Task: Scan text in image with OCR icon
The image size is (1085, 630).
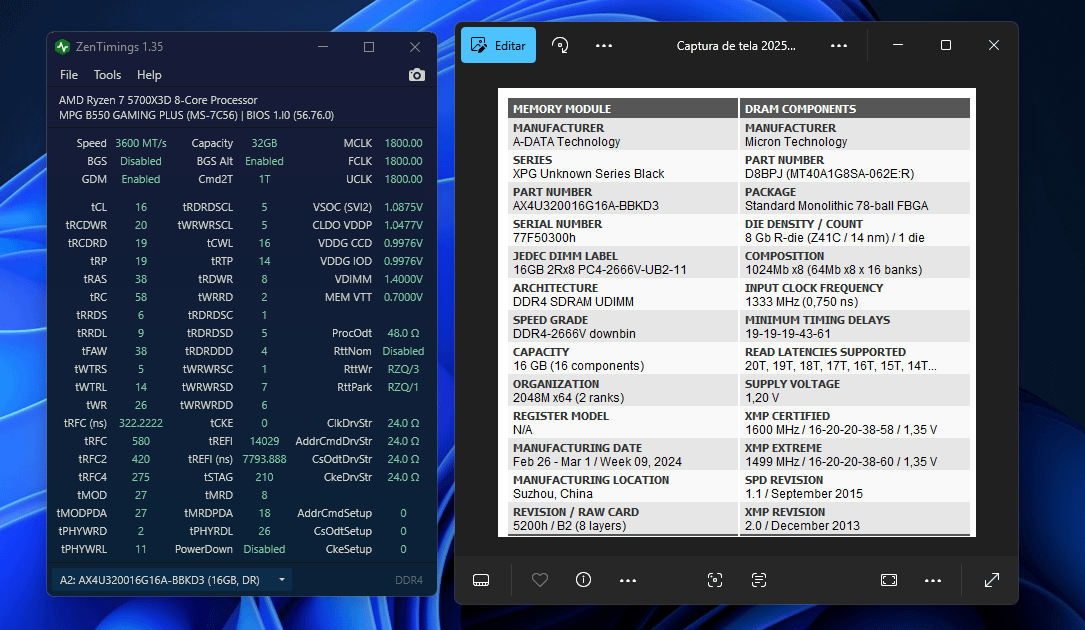Action: [759, 580]
